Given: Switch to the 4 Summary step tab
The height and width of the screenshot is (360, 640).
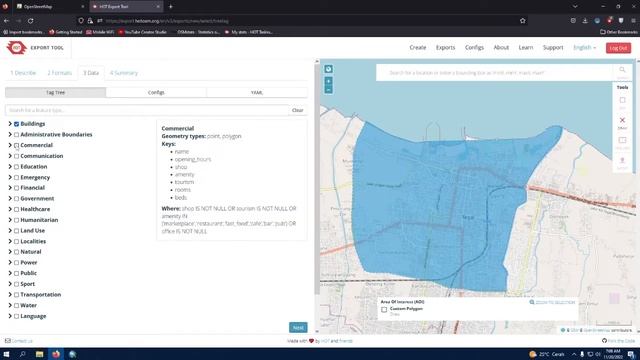Looking at the screenshot, I should (124, 73).
